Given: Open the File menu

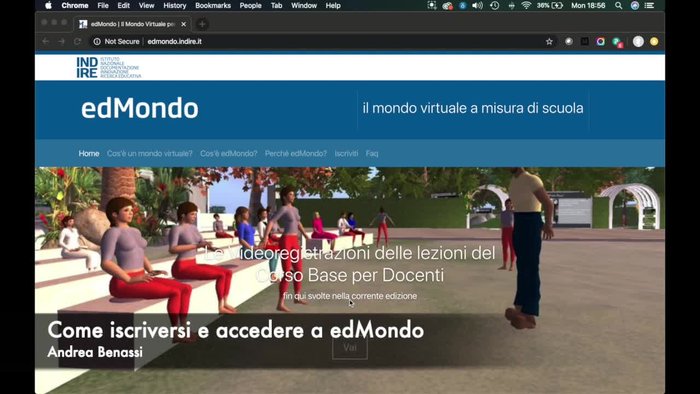Looking at the screenshot, I should [x=103, y=5].
